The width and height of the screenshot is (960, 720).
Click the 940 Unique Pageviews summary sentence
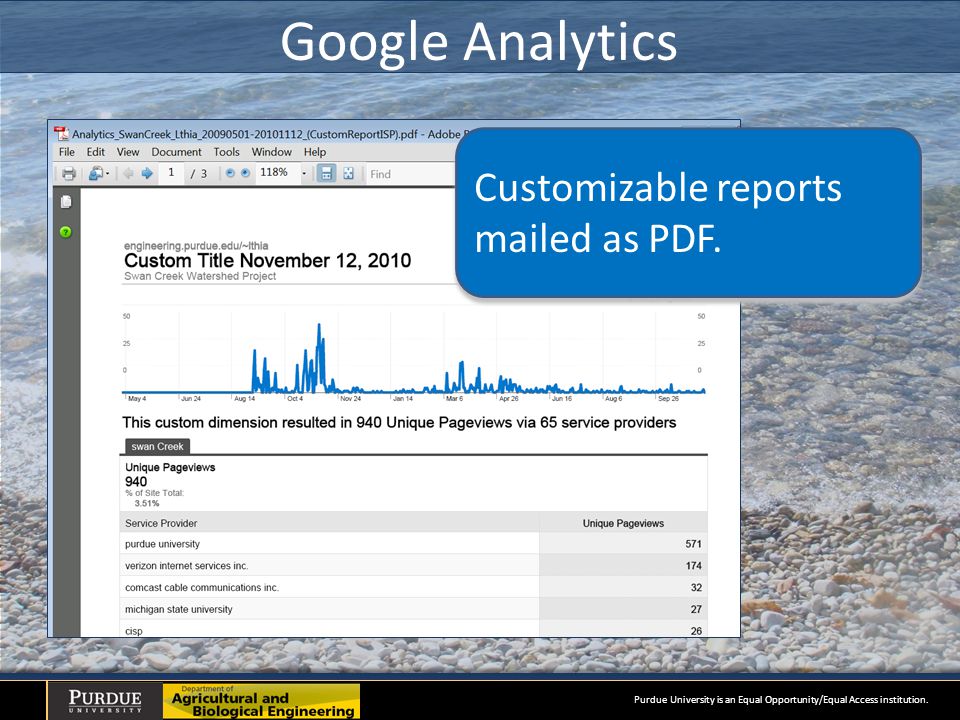(399, 422)
